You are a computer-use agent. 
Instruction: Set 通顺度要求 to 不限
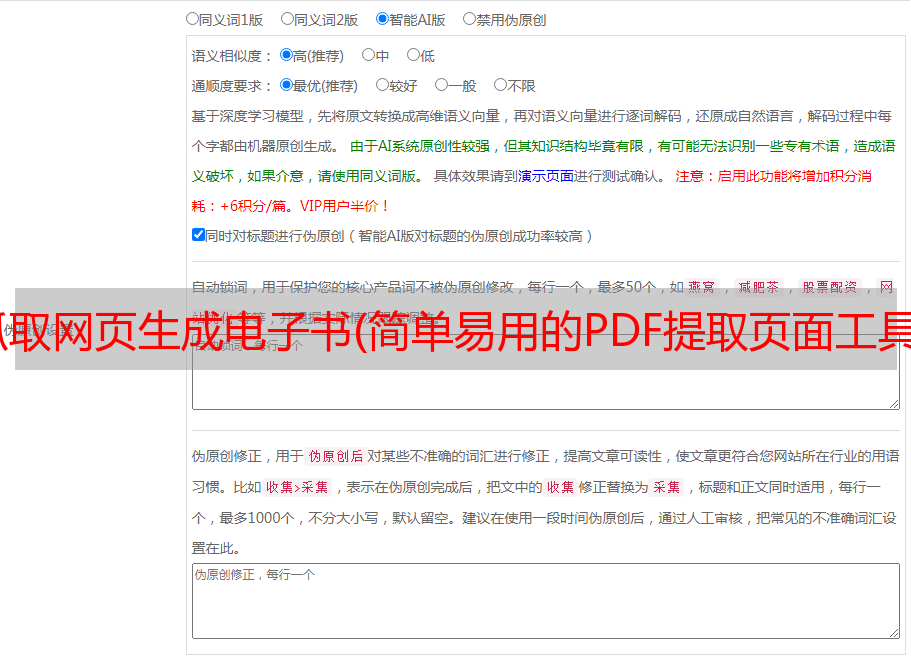click(500, 85)
